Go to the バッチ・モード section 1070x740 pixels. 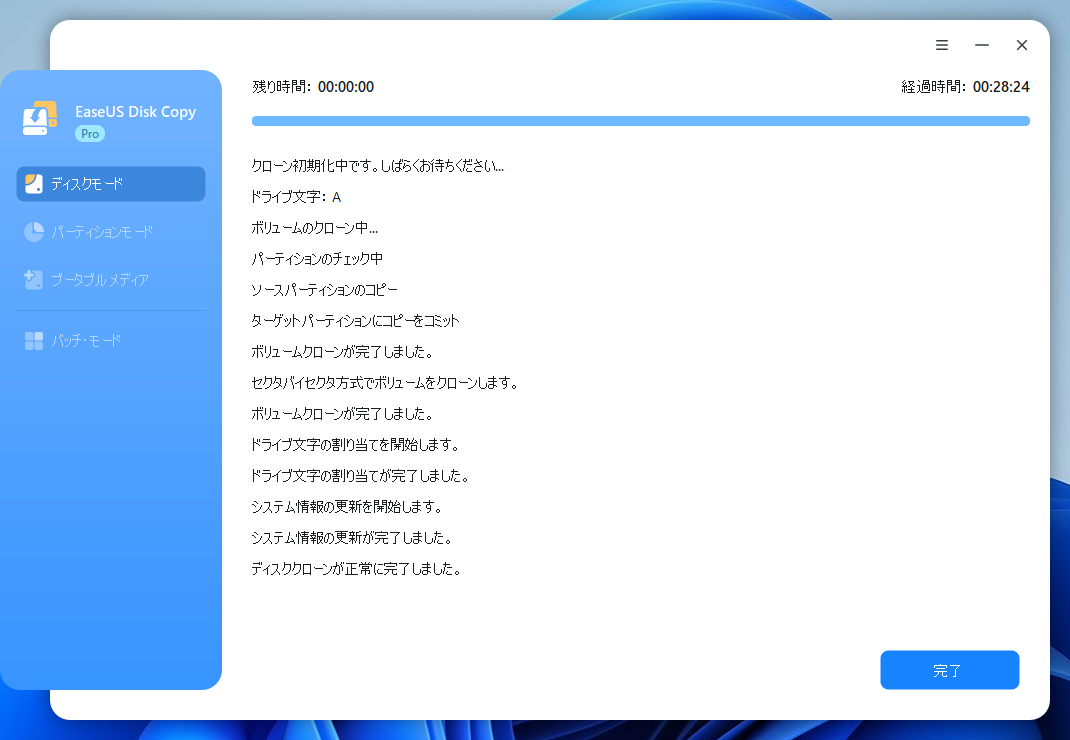pos(86,341)
